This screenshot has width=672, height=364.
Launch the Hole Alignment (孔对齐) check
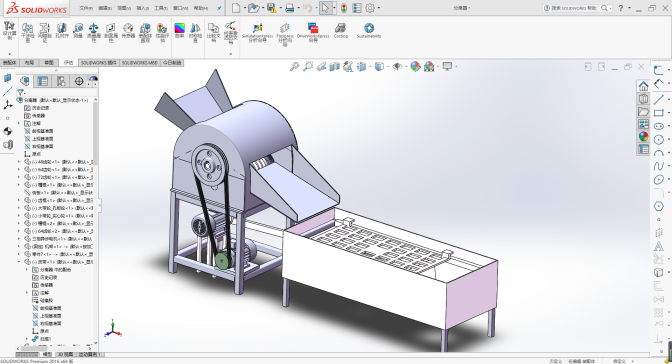(62, 31)
